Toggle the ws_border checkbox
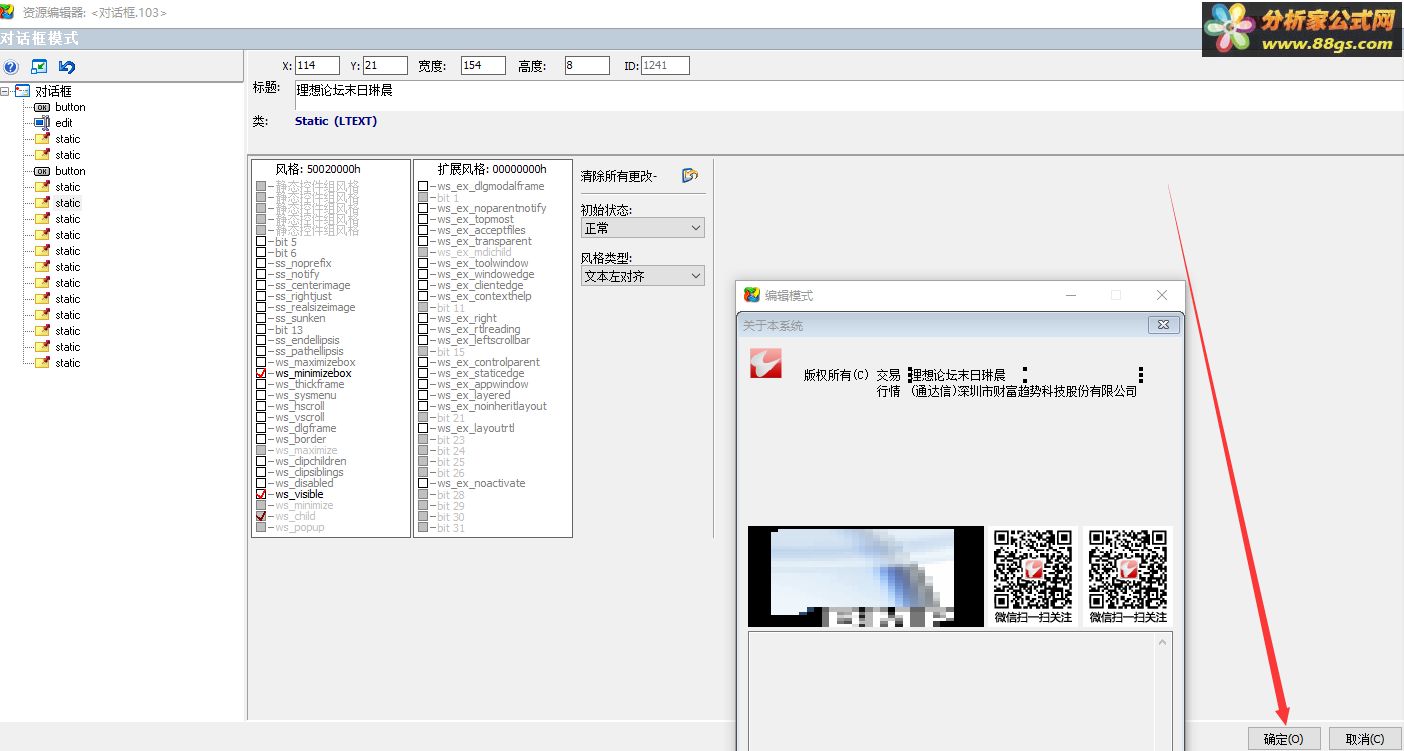The width and height of the screenshot is (1404, 751). point(261,439)
